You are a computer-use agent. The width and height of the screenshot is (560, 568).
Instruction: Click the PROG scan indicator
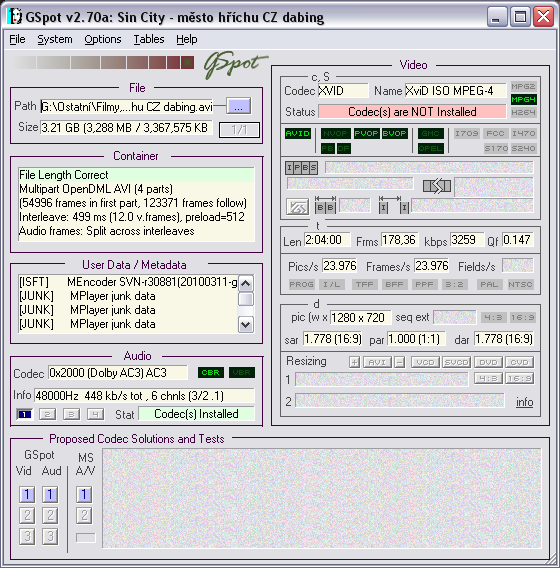[302, 284]
